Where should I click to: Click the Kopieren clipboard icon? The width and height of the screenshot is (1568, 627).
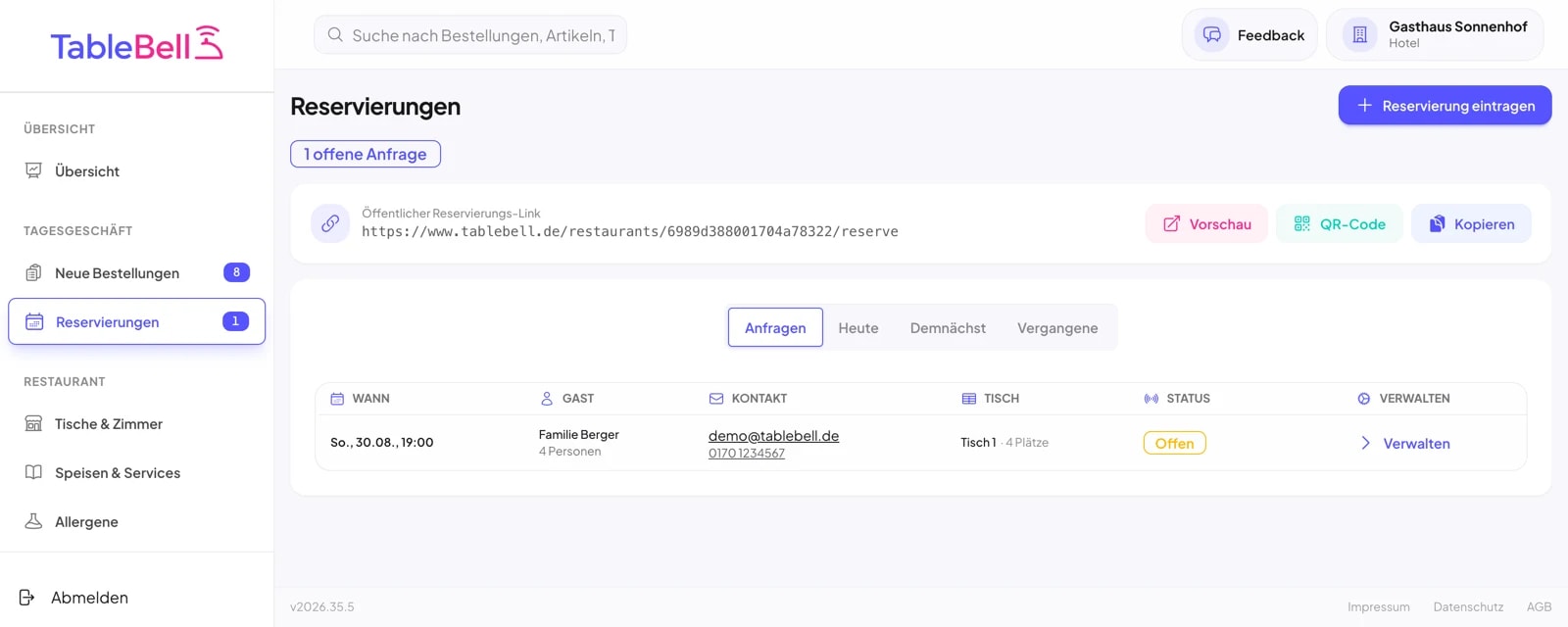pyautogui.click(x=1437, y=224)
